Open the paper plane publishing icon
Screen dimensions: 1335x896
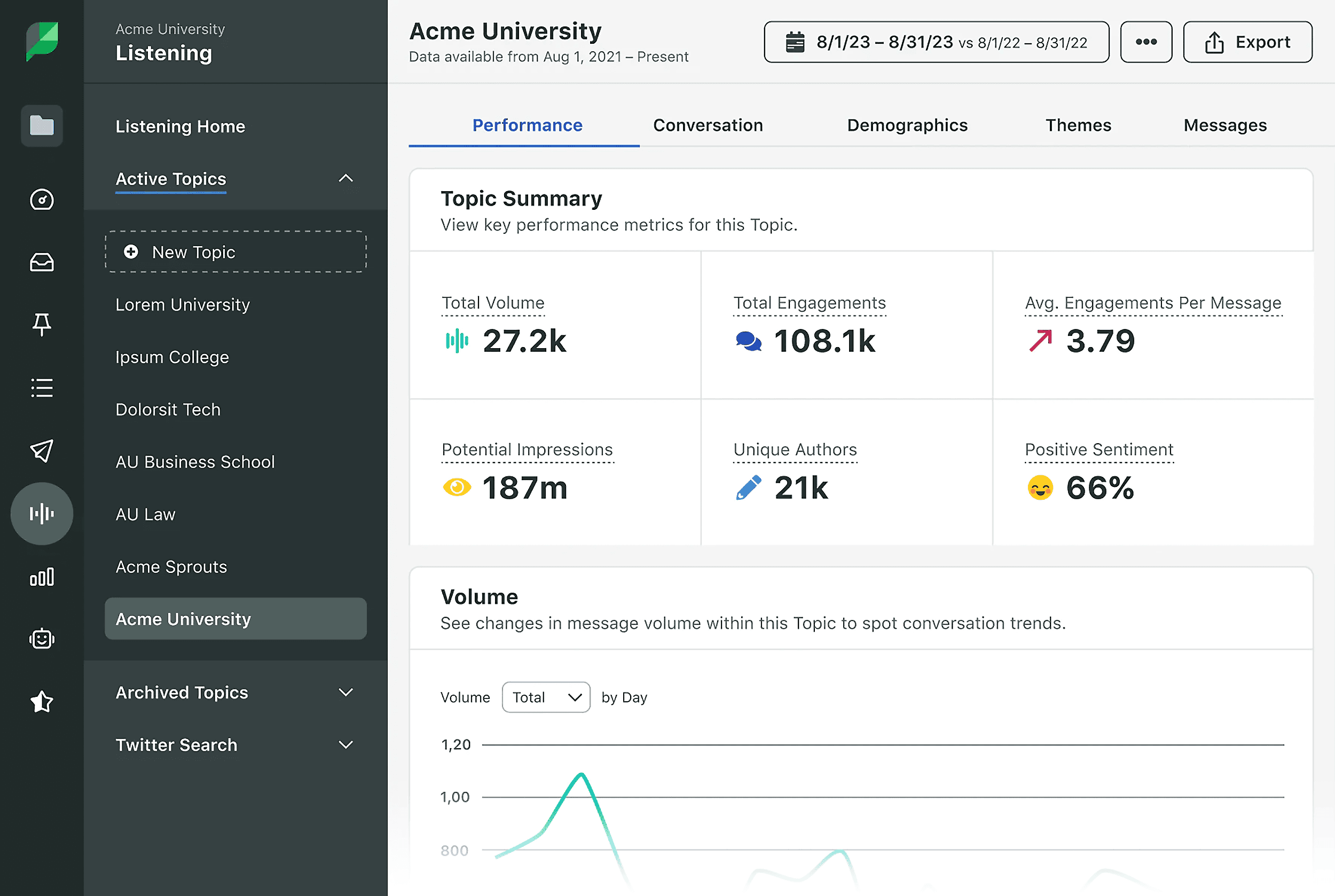click(42, 450)
